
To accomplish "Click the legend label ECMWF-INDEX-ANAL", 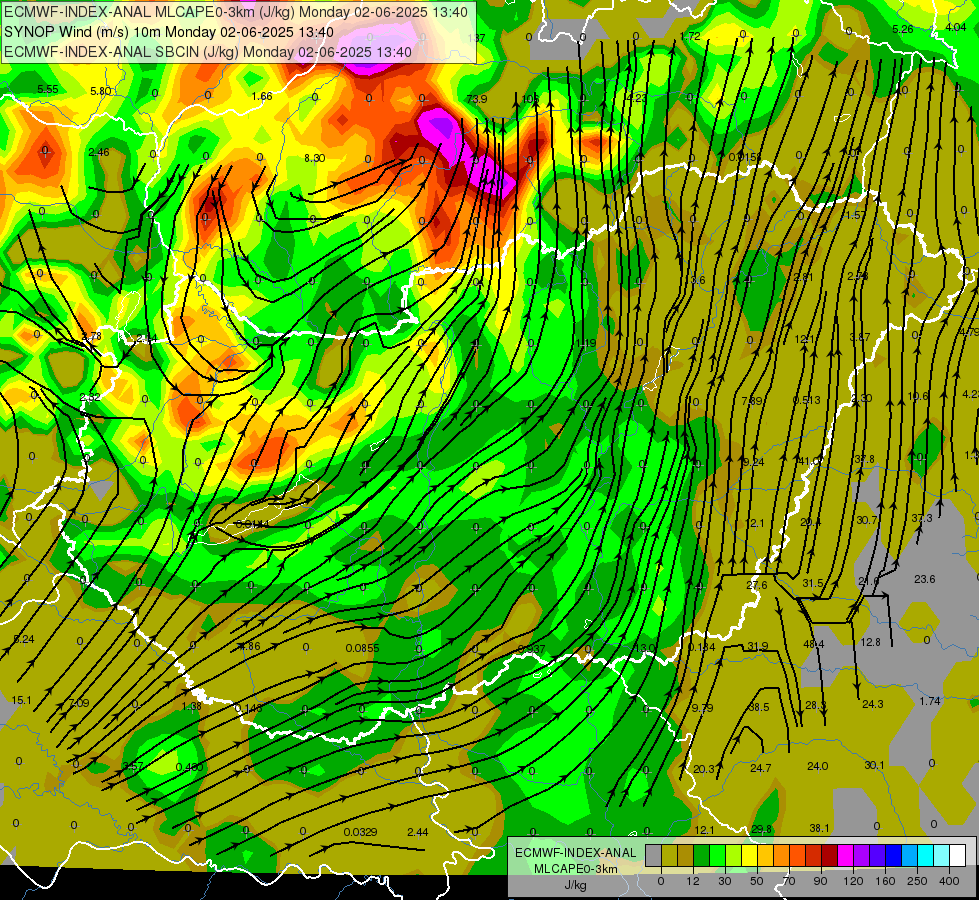I will tap(575, 853).
